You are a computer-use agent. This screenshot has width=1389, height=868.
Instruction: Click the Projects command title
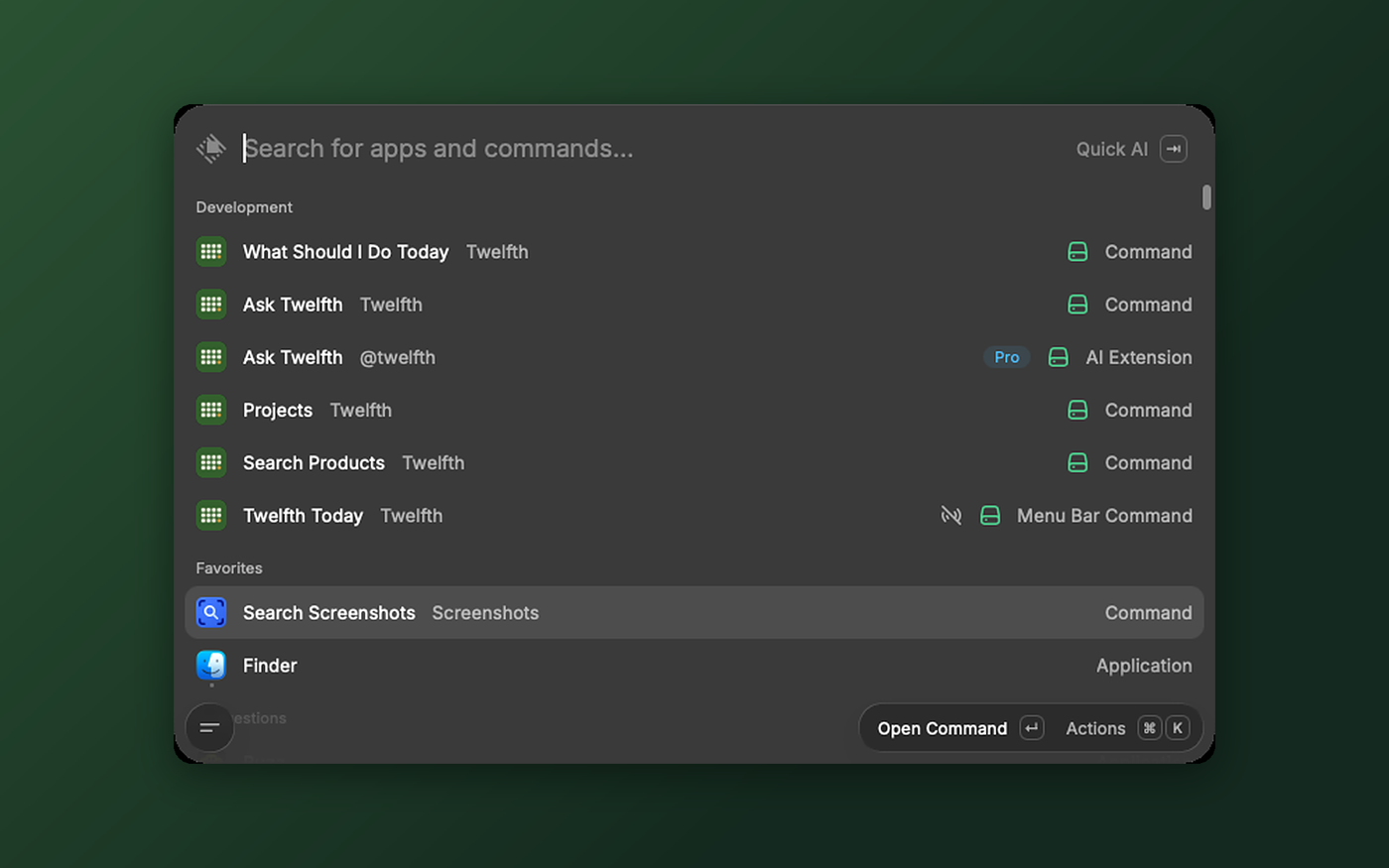coord(278,410)
